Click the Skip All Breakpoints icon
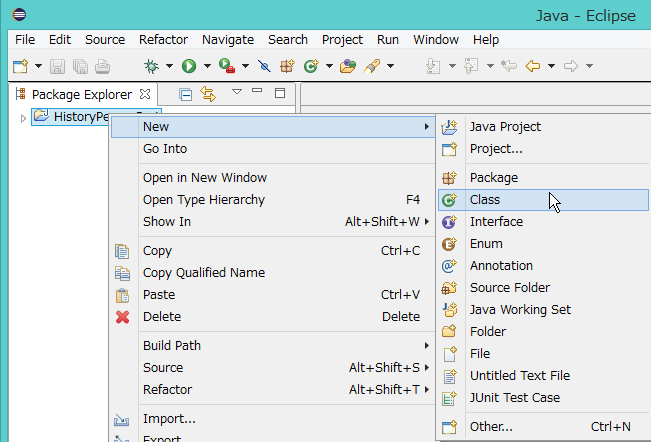The image size is (651, 442). [264, 66]
